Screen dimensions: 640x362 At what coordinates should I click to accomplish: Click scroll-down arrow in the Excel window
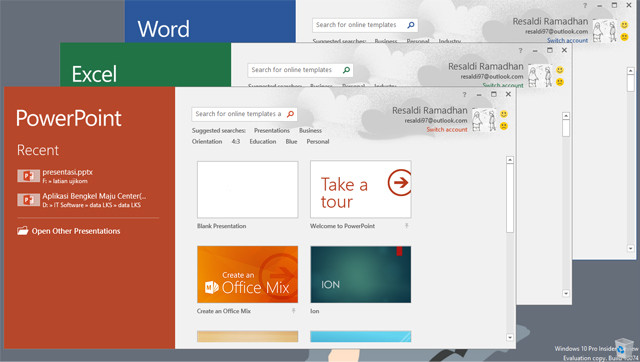[566, 293]
